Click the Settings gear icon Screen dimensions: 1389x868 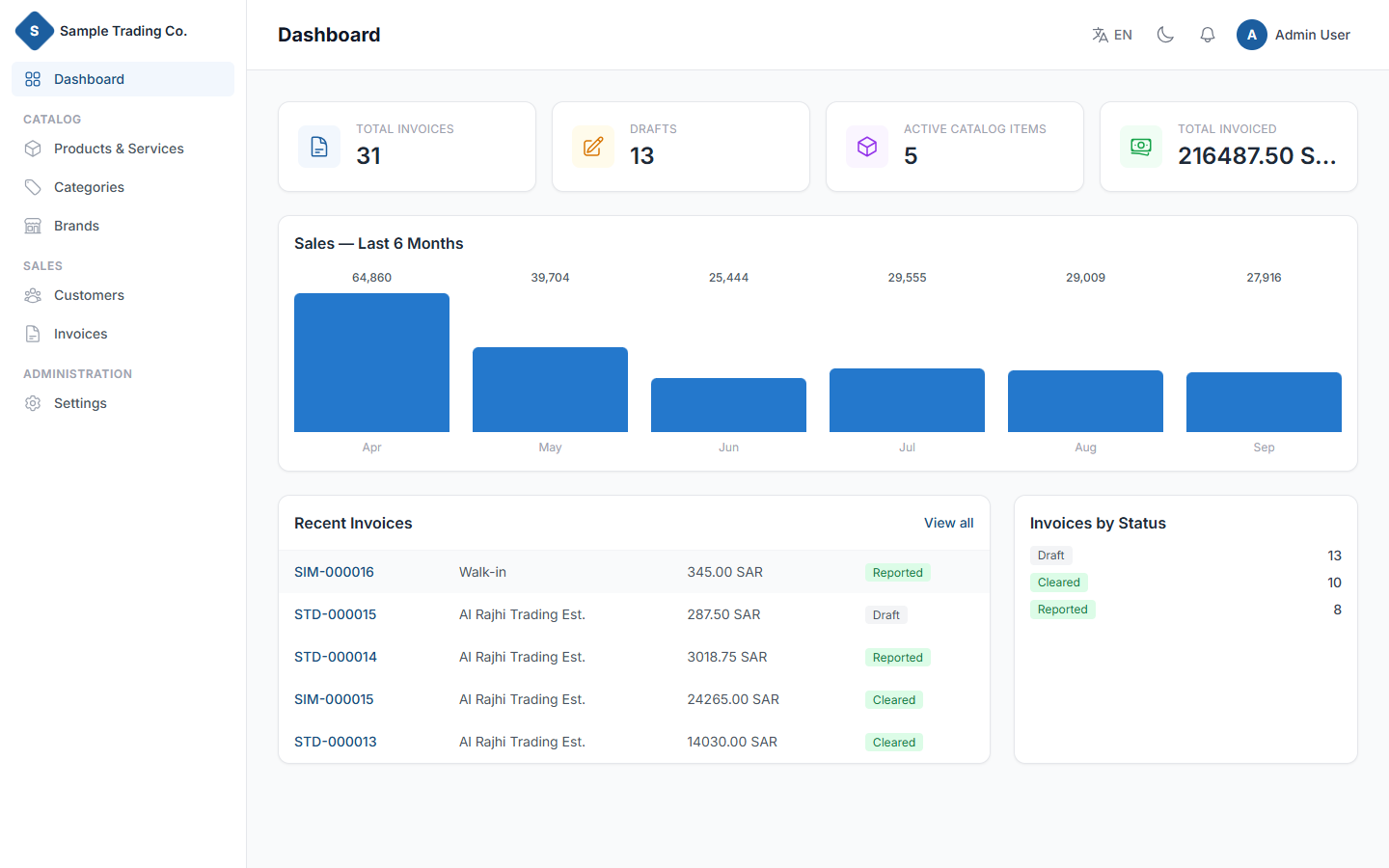[x=33, y=403]
